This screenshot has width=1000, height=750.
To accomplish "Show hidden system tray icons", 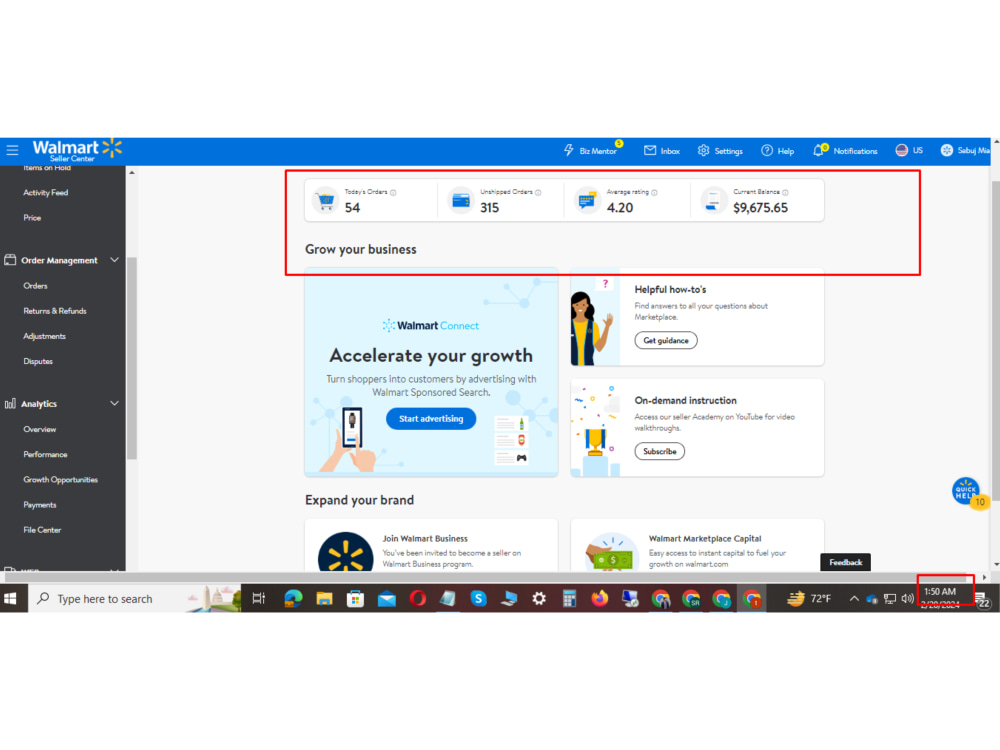I will tap(854, 599).
